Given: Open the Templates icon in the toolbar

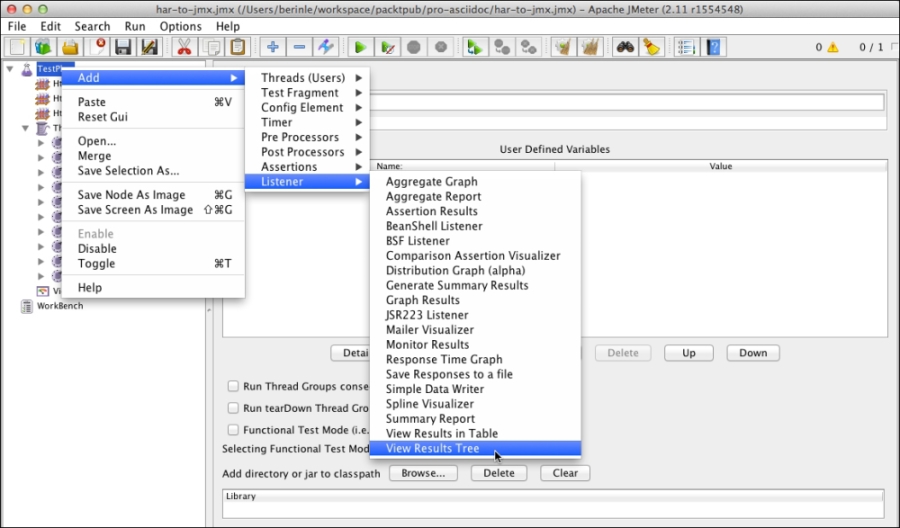Looking at the screenshot, I should pyautogui.click(x=44, y=47).
